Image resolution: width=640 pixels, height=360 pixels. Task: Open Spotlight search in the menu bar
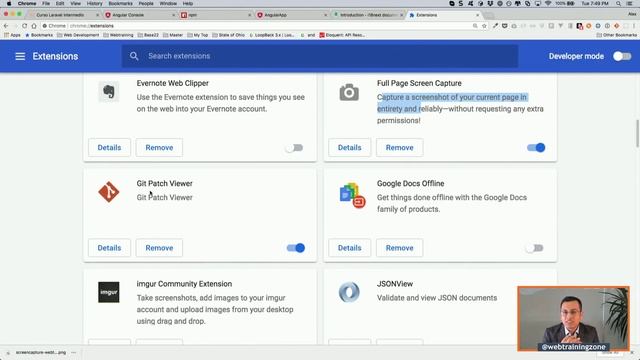pos(618,3)
